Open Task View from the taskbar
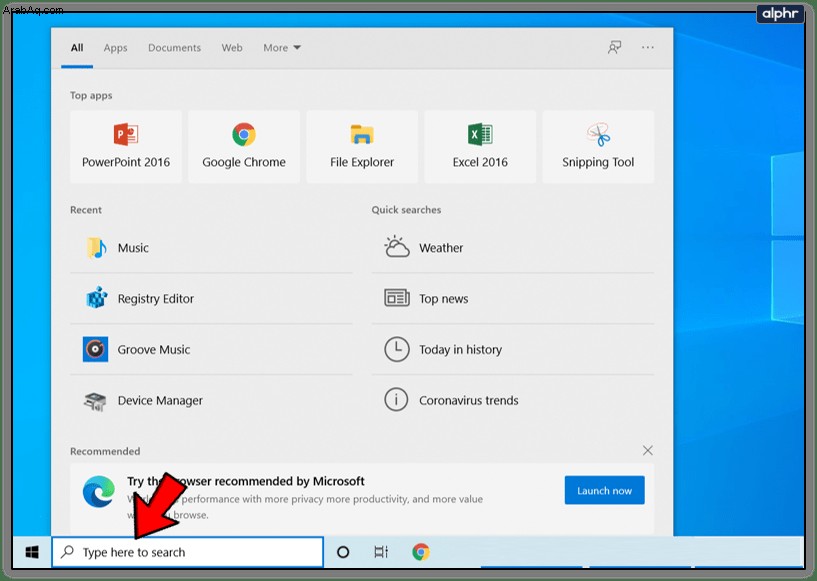Image resolution: width=817 pixels, height=581 pixels. [381, 552]
